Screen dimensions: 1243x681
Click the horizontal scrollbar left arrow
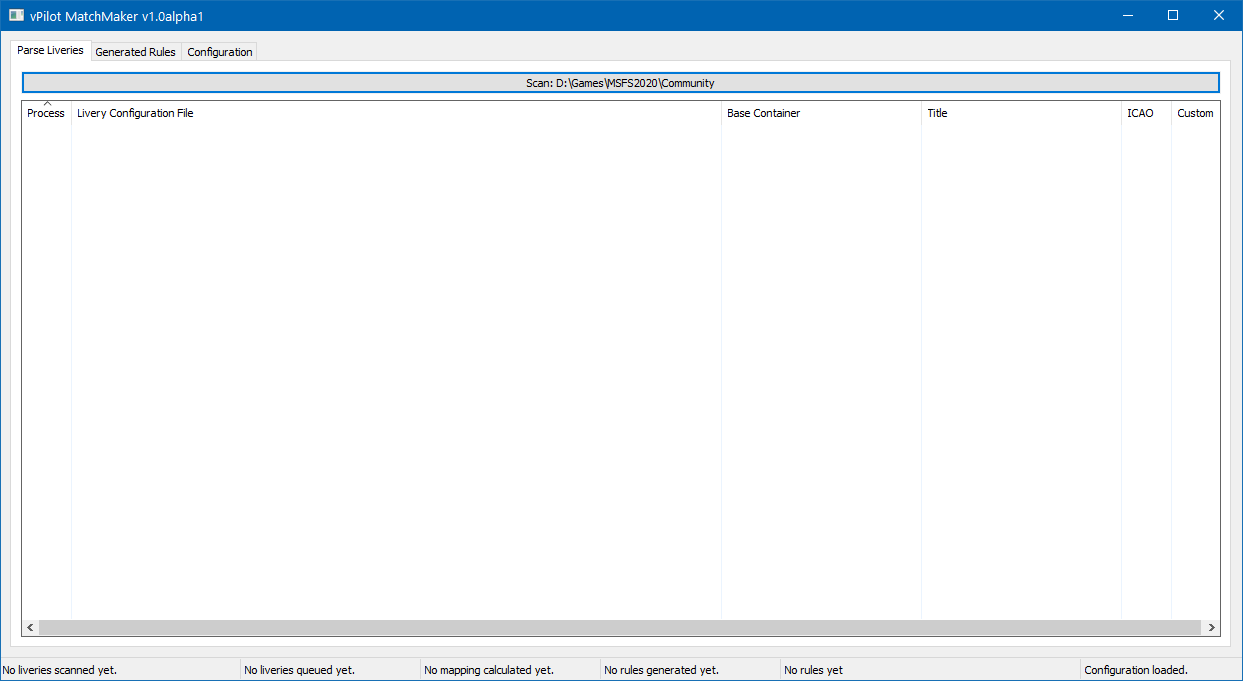click(30, 627)
